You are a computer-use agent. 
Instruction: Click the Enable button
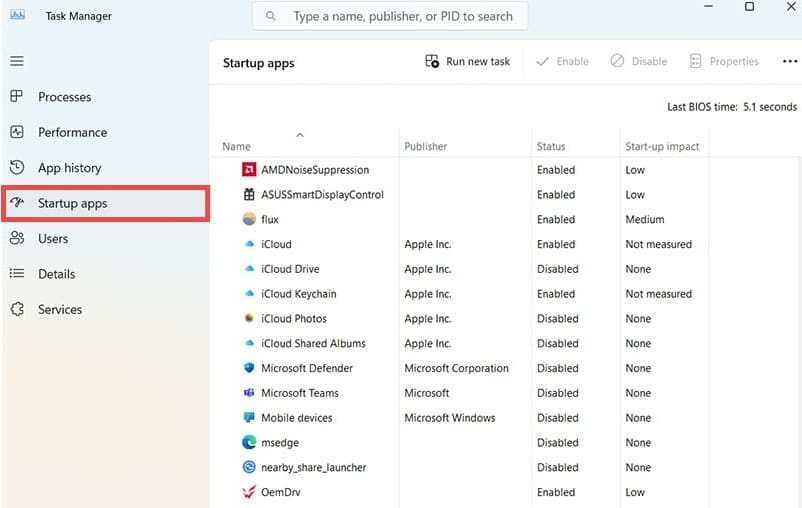(562, 61)
